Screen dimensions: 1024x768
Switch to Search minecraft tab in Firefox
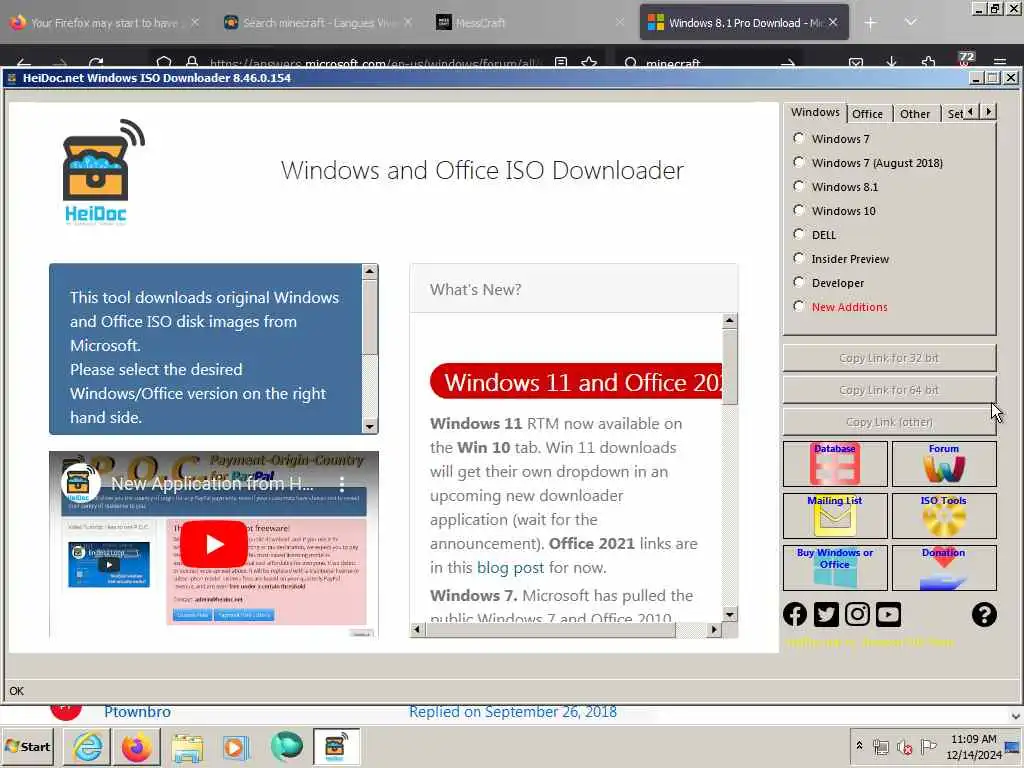coord(318,23)
